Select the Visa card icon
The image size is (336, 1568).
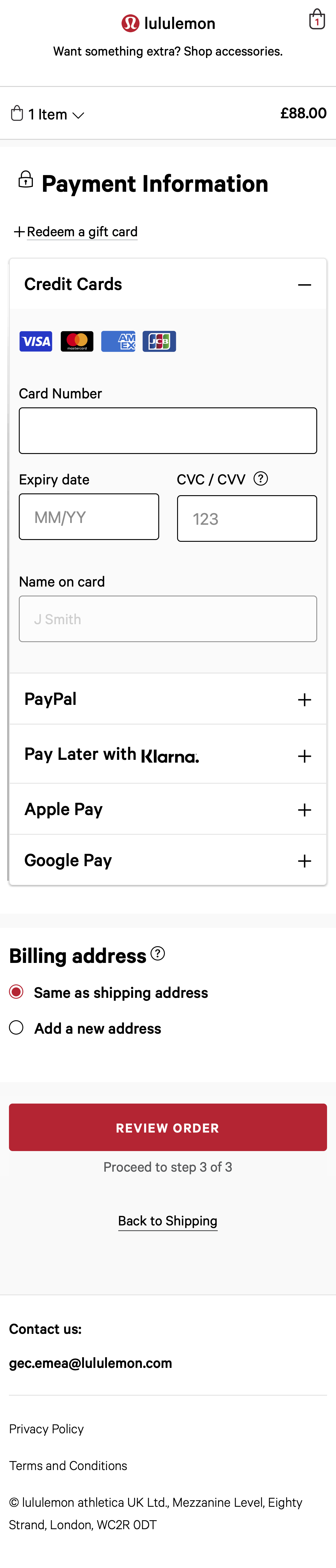[35, 341]
